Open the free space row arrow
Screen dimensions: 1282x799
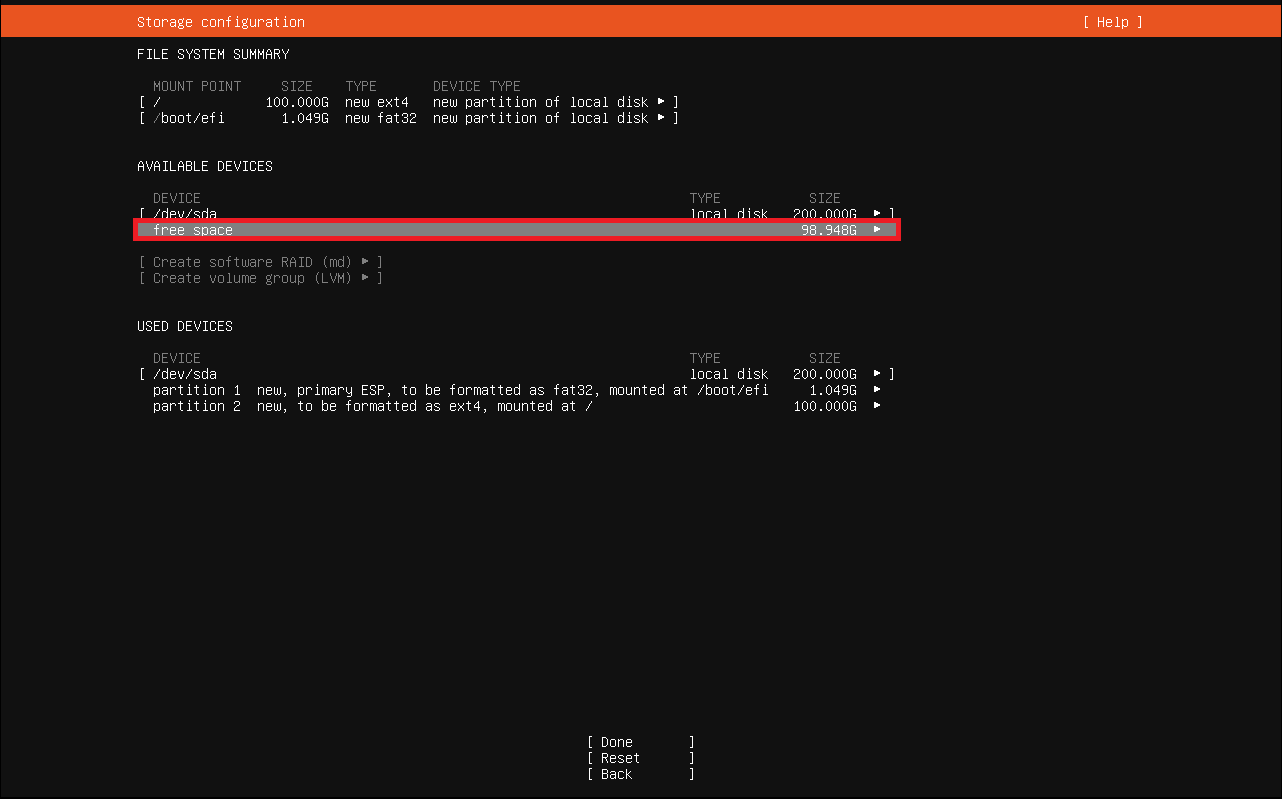pos(877,230)
